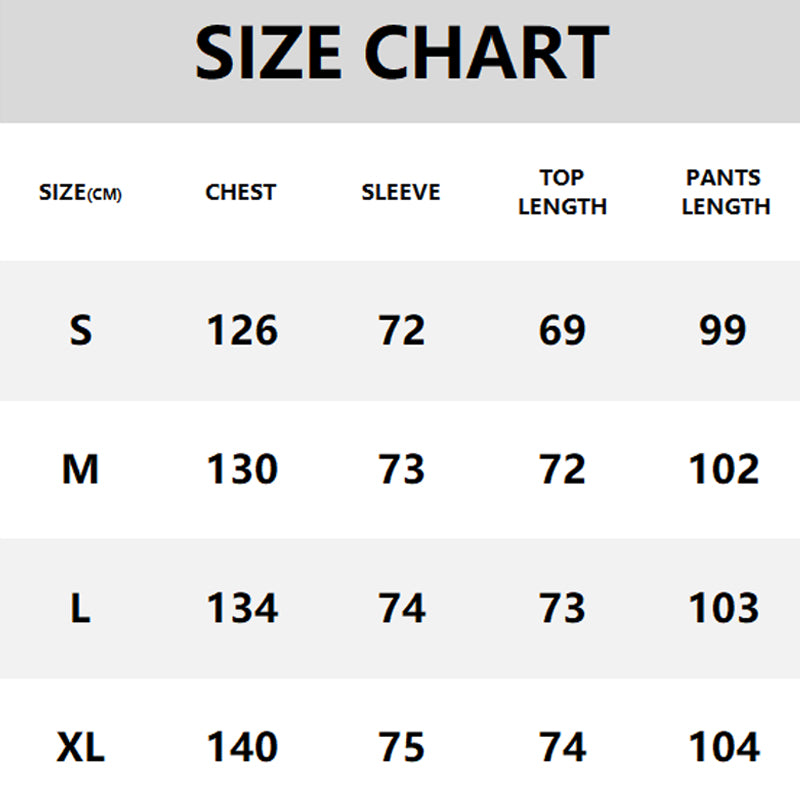Image resolution: width=800 pixels, height=800 pixels.
Task: Click sleeve value 75 for size XL
Action: [402, 747]
